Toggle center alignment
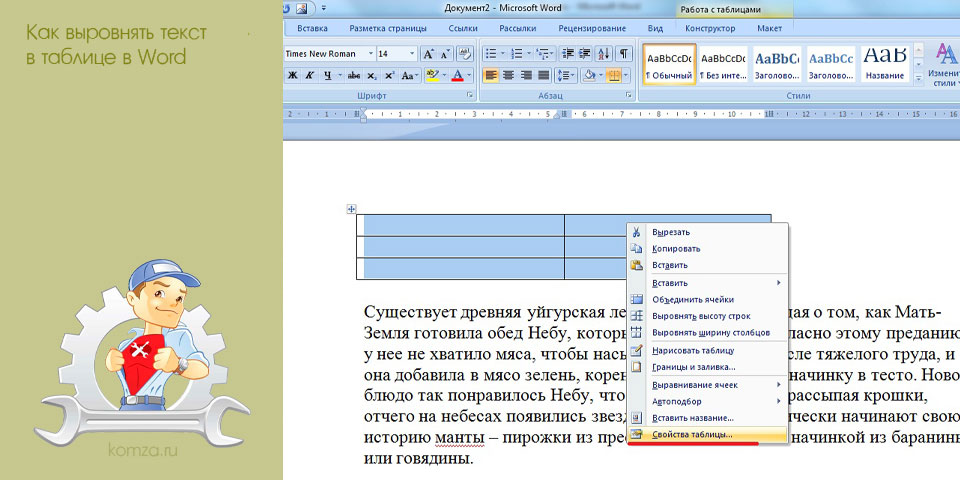 [508, 76]
